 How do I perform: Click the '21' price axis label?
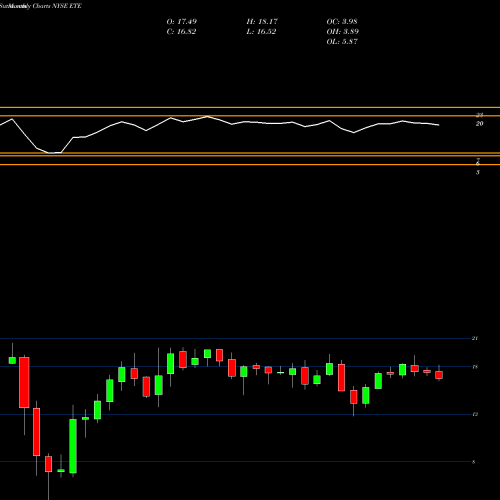click(474, 338)
